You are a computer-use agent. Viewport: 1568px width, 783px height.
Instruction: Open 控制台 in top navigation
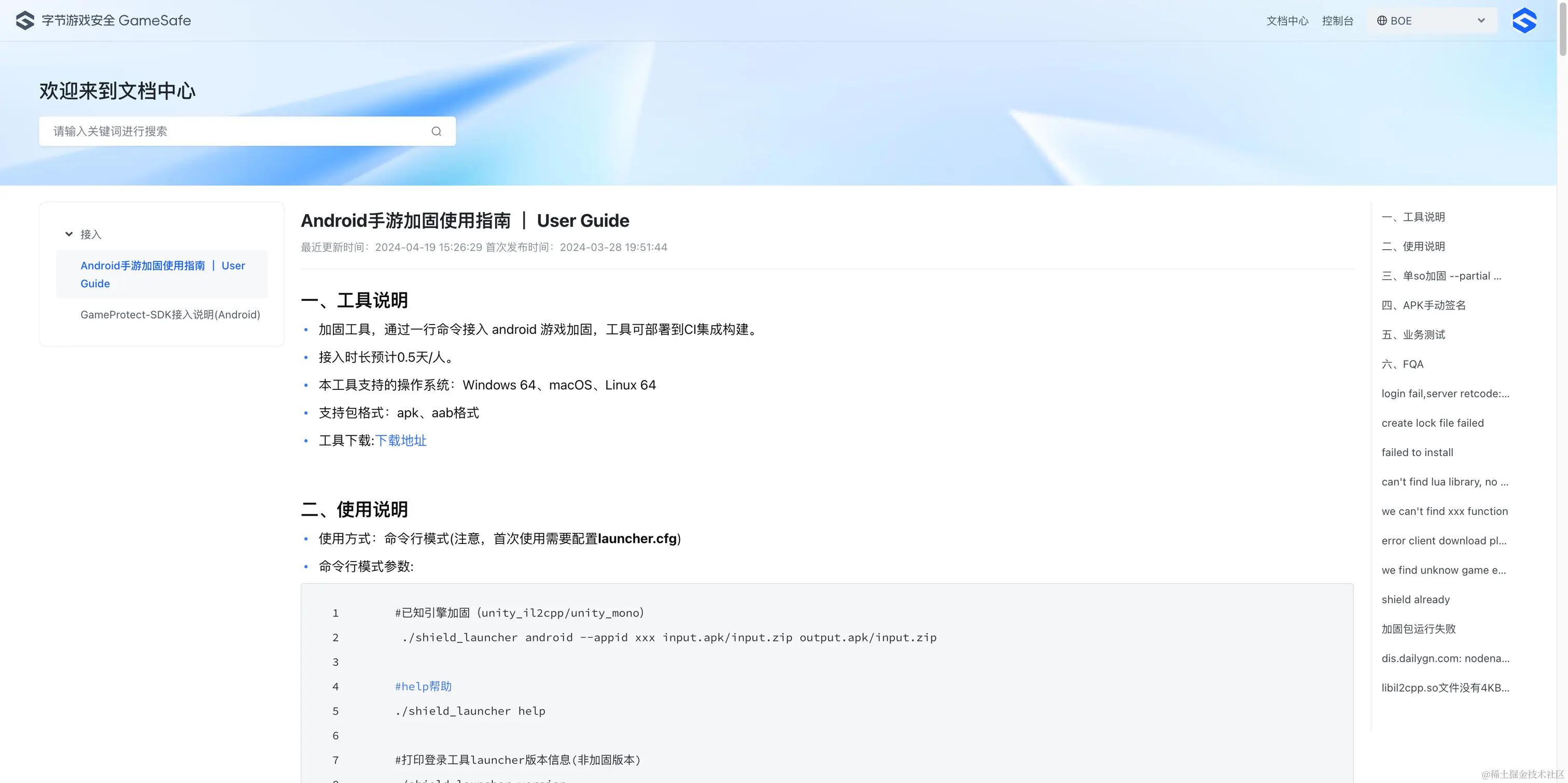click(x=1337, y=21)
